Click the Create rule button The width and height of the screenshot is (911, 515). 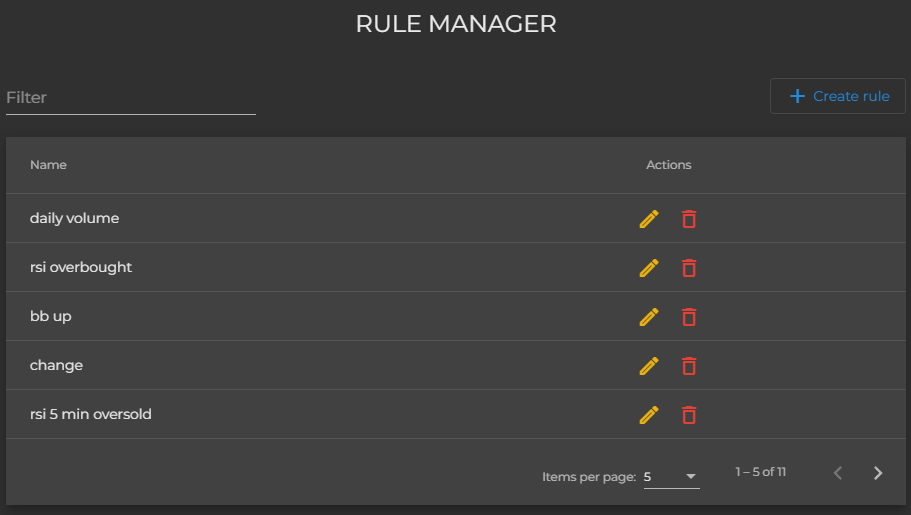(x=838, y=96)
